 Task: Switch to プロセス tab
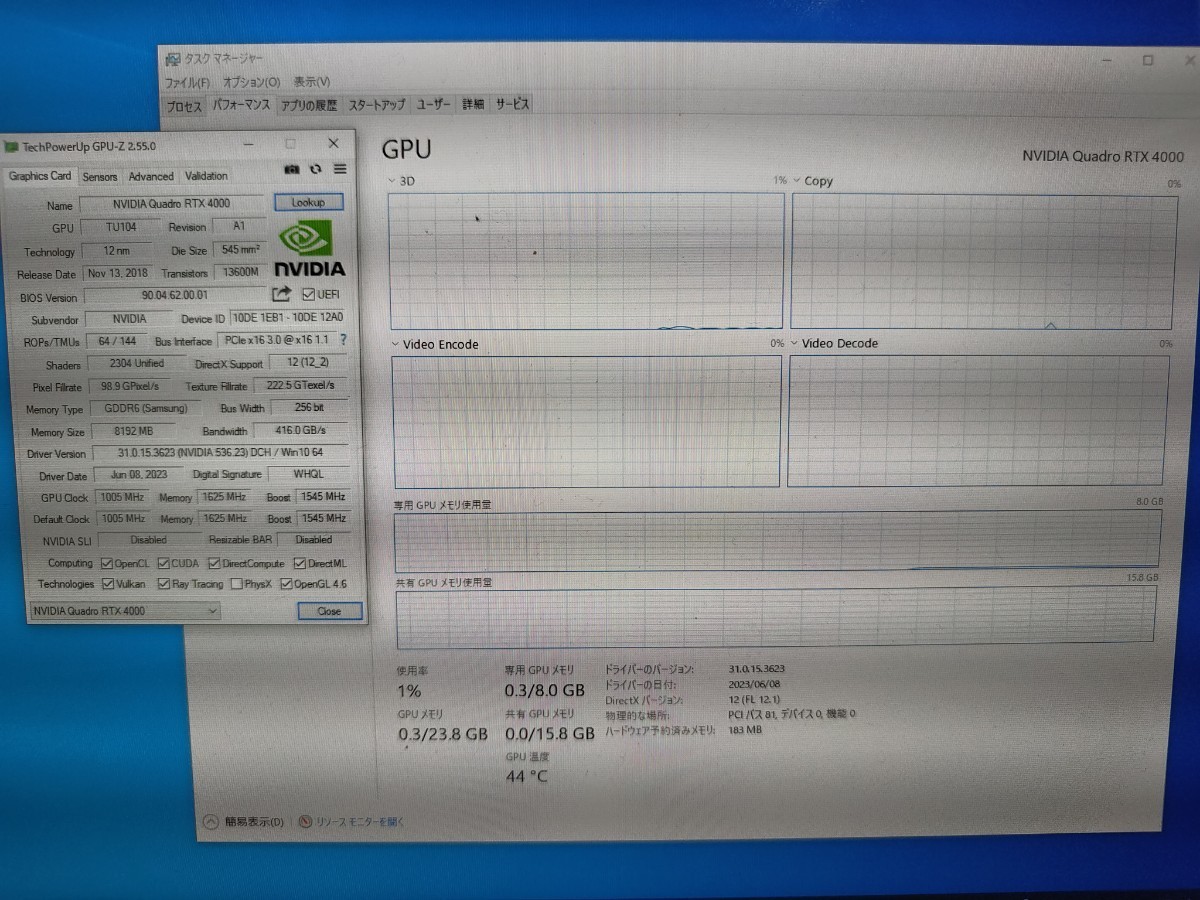coord(184,105)
